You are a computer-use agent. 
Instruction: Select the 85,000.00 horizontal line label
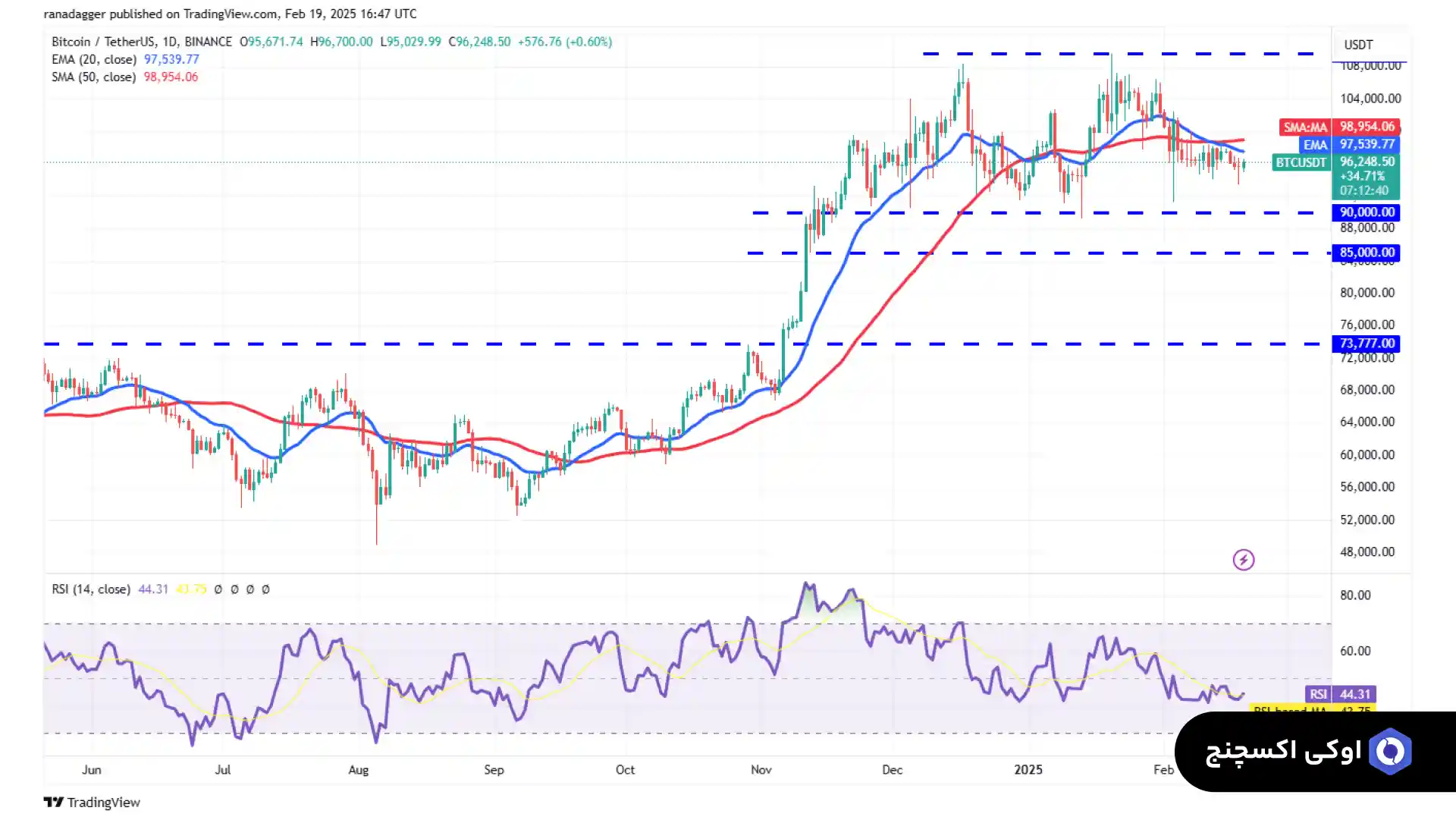[x=1367, y=253]
